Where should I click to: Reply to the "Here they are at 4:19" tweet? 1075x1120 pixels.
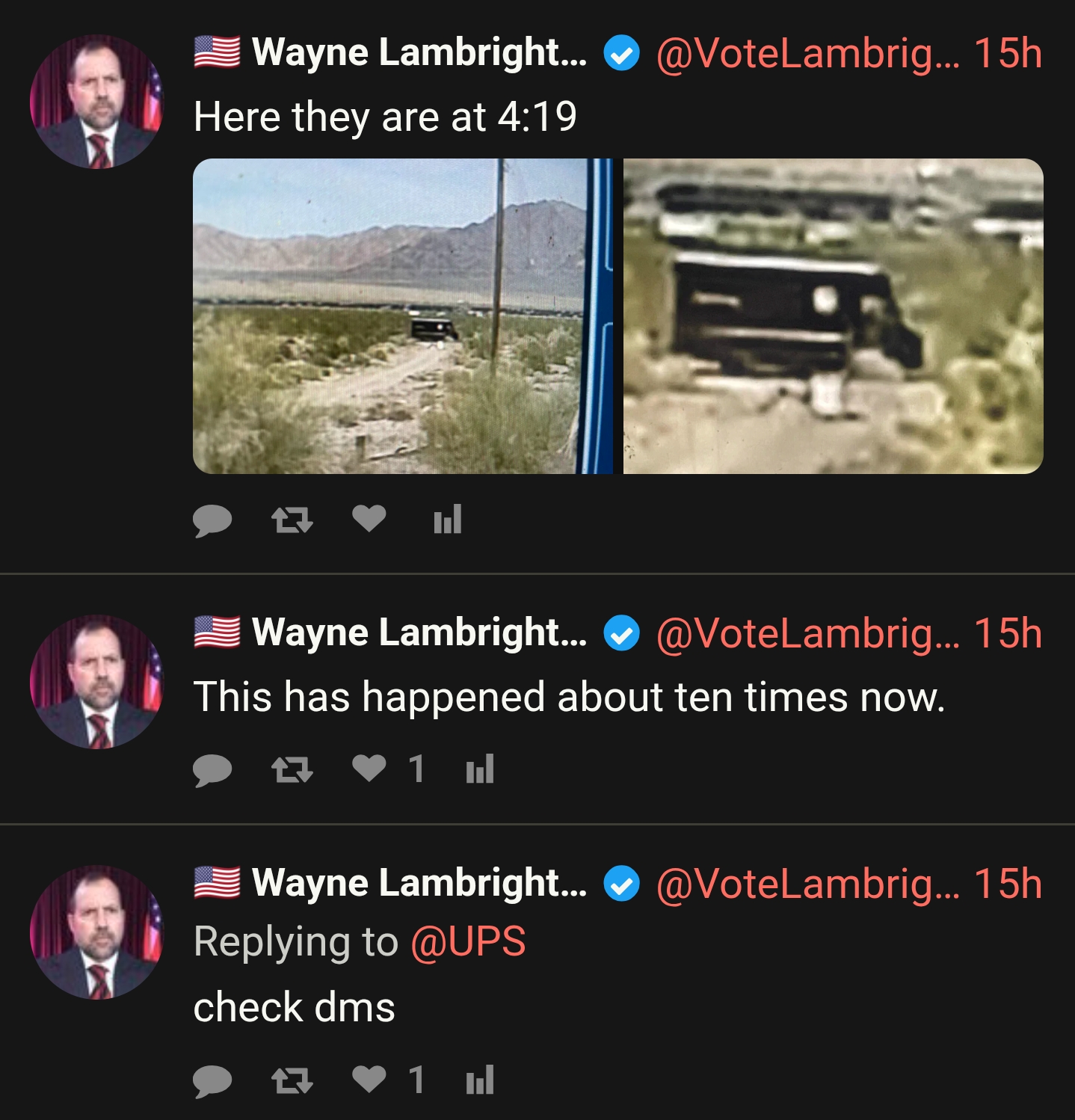pyautogui.click(x=212, y=520)
